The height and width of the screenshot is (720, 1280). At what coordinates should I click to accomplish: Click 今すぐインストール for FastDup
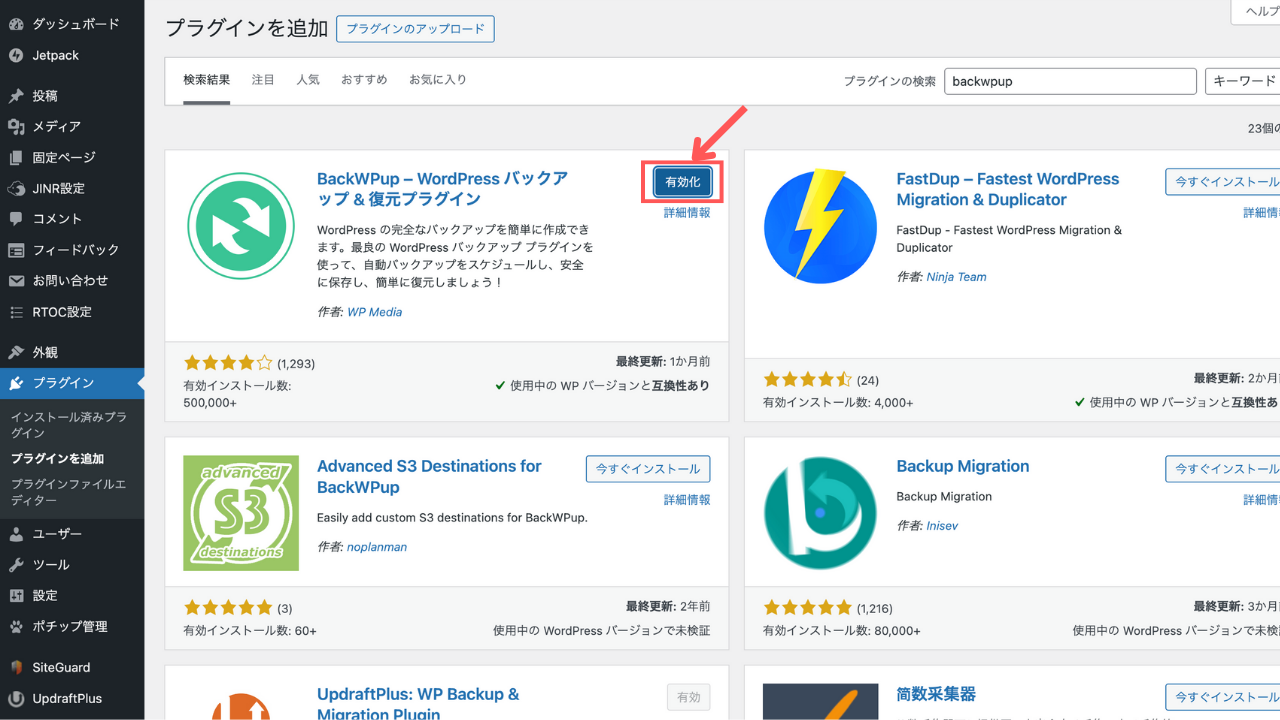(1223, 182)
